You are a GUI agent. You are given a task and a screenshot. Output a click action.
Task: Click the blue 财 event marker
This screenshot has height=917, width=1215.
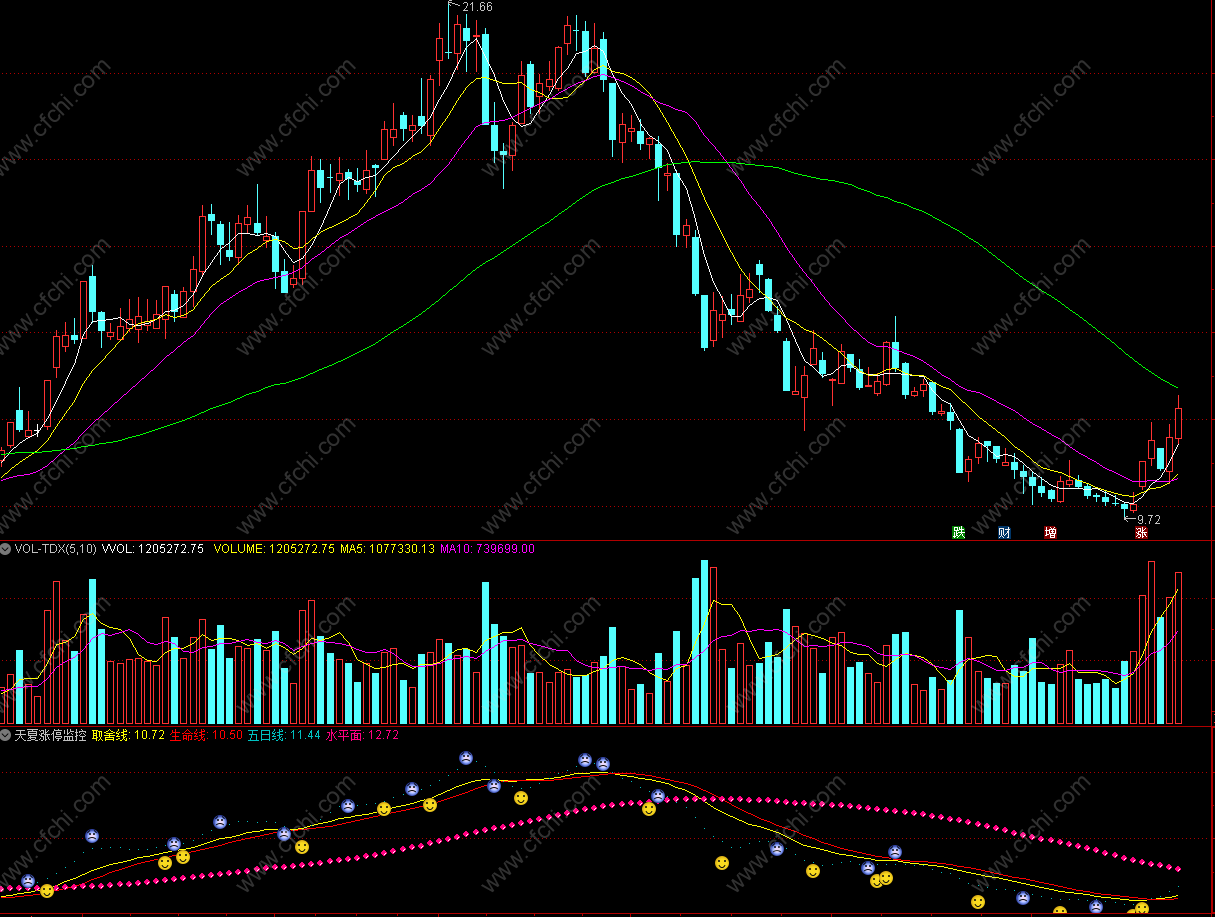[x=1004, y=532]
